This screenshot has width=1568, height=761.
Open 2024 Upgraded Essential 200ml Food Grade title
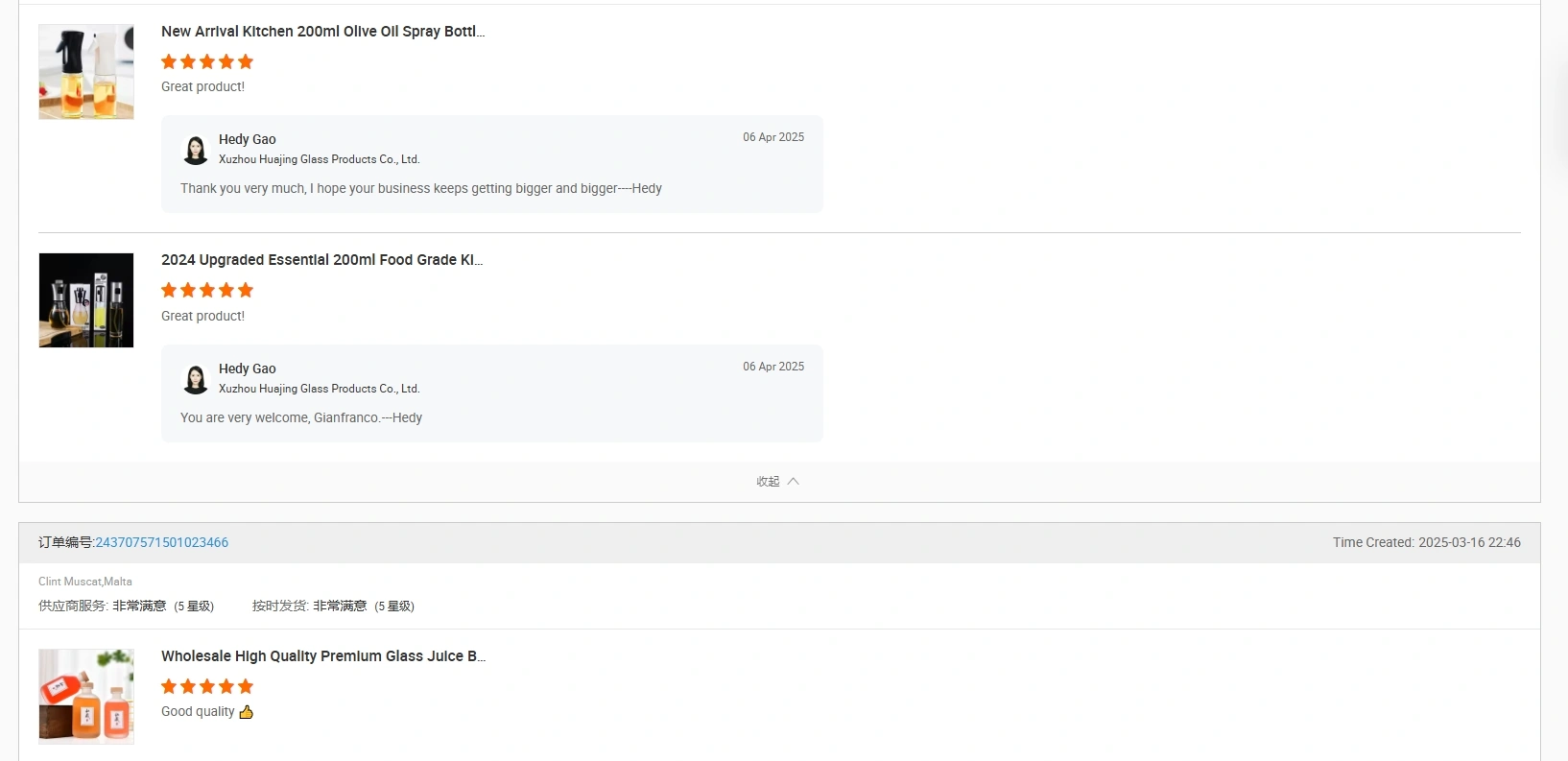click(322, 259)
